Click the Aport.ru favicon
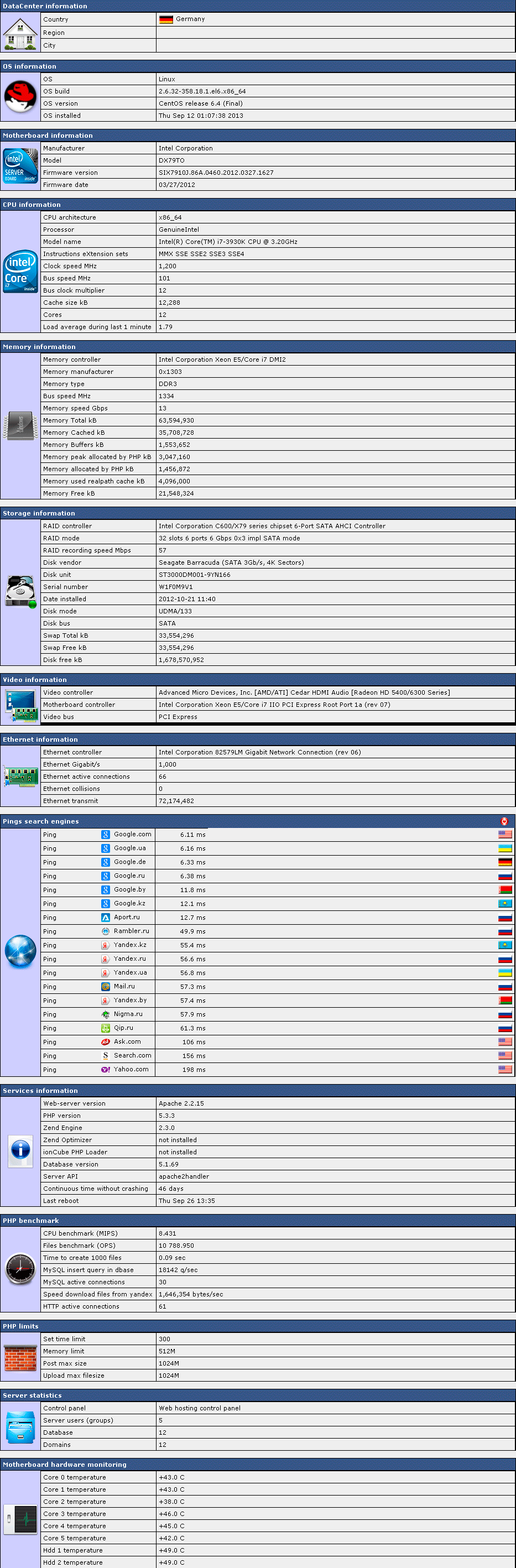516x1568 pixels. coord(105,918)
